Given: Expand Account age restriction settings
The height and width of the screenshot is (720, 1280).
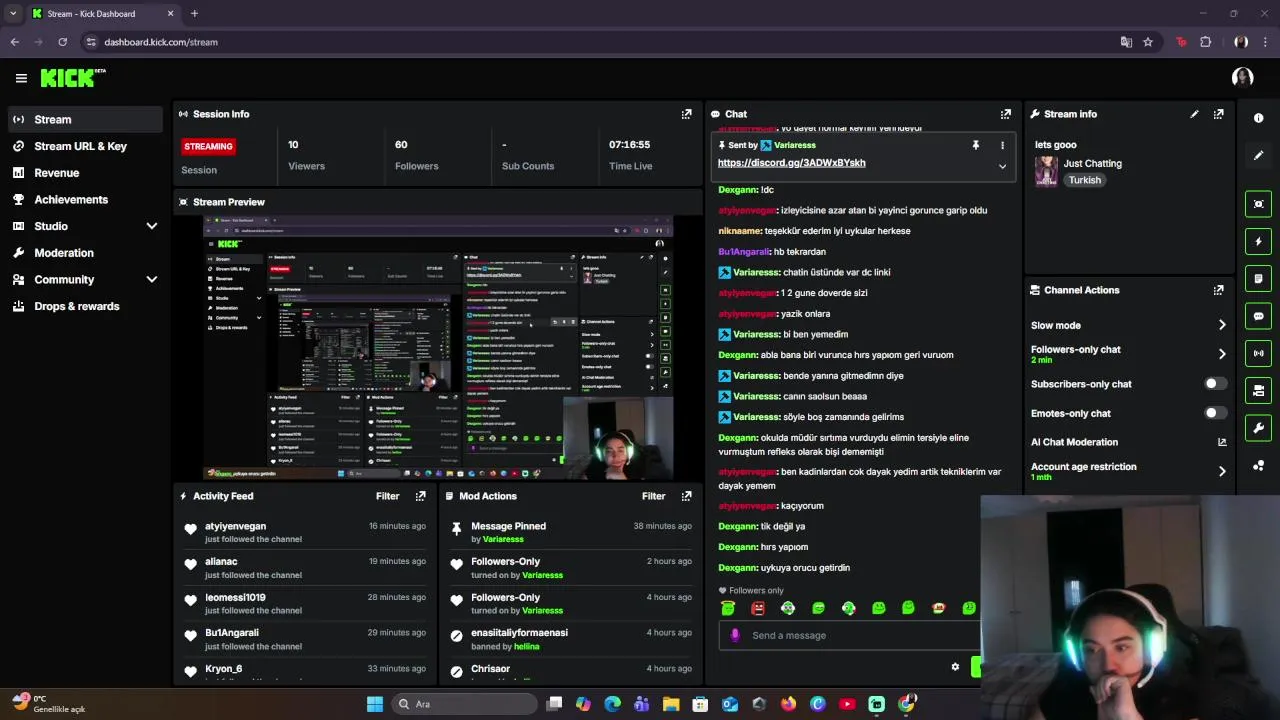Looking at the screenshot, I should [1221, 471].
